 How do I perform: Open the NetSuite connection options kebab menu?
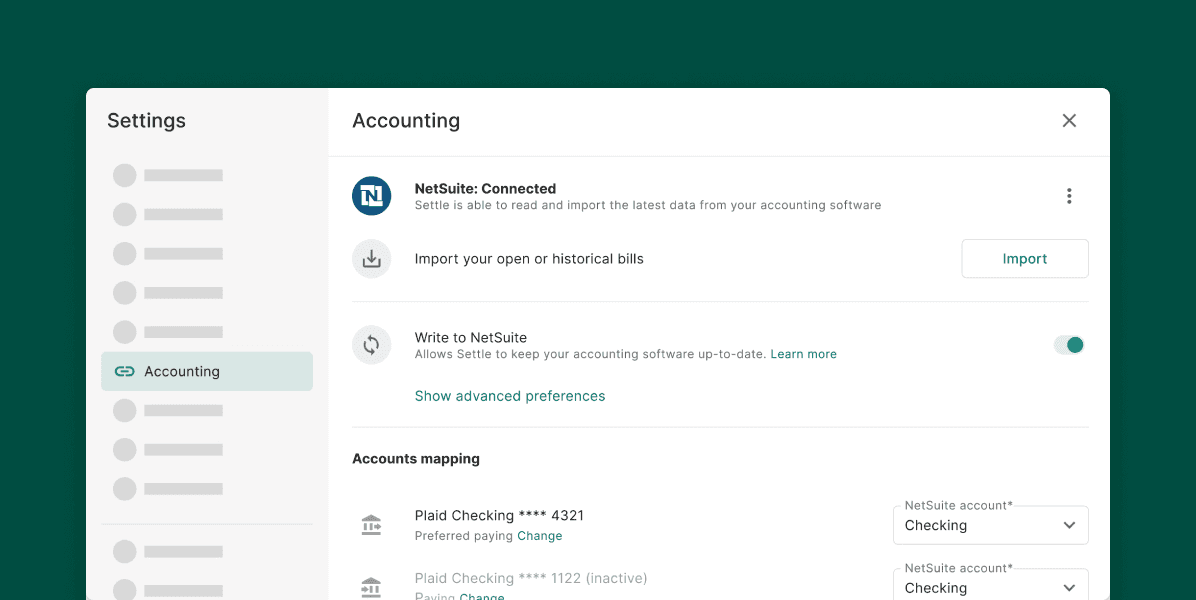(x=1069, y=196)
